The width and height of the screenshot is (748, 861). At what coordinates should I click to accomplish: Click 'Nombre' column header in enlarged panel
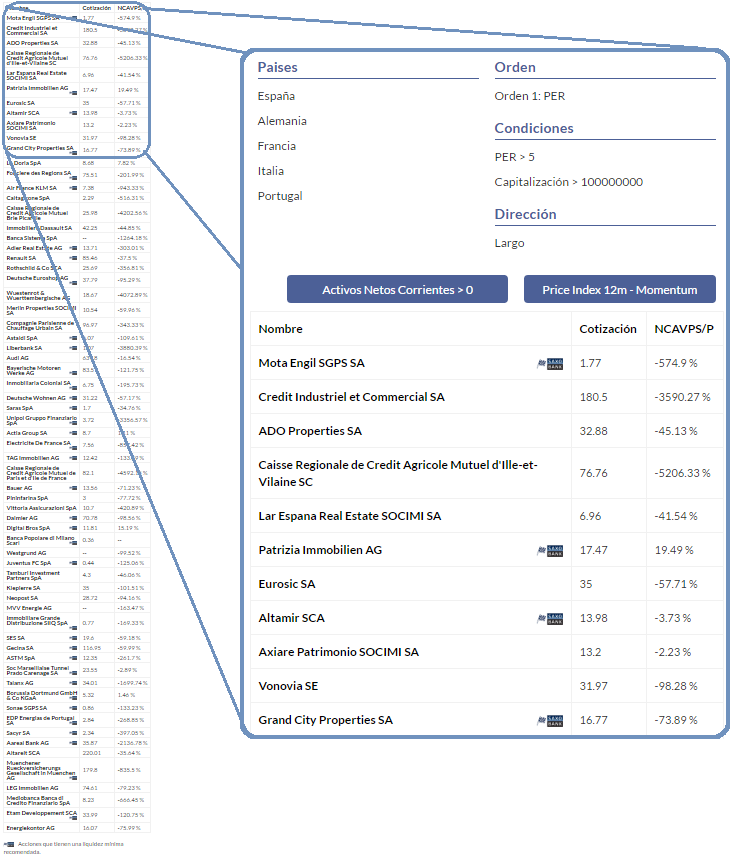point(280,329)
